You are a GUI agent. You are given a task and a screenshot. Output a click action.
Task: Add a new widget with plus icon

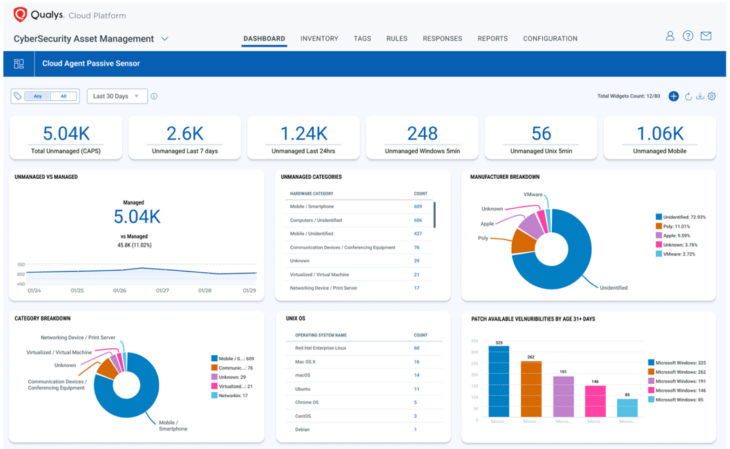pyautogui.click(x=673, y=96)
